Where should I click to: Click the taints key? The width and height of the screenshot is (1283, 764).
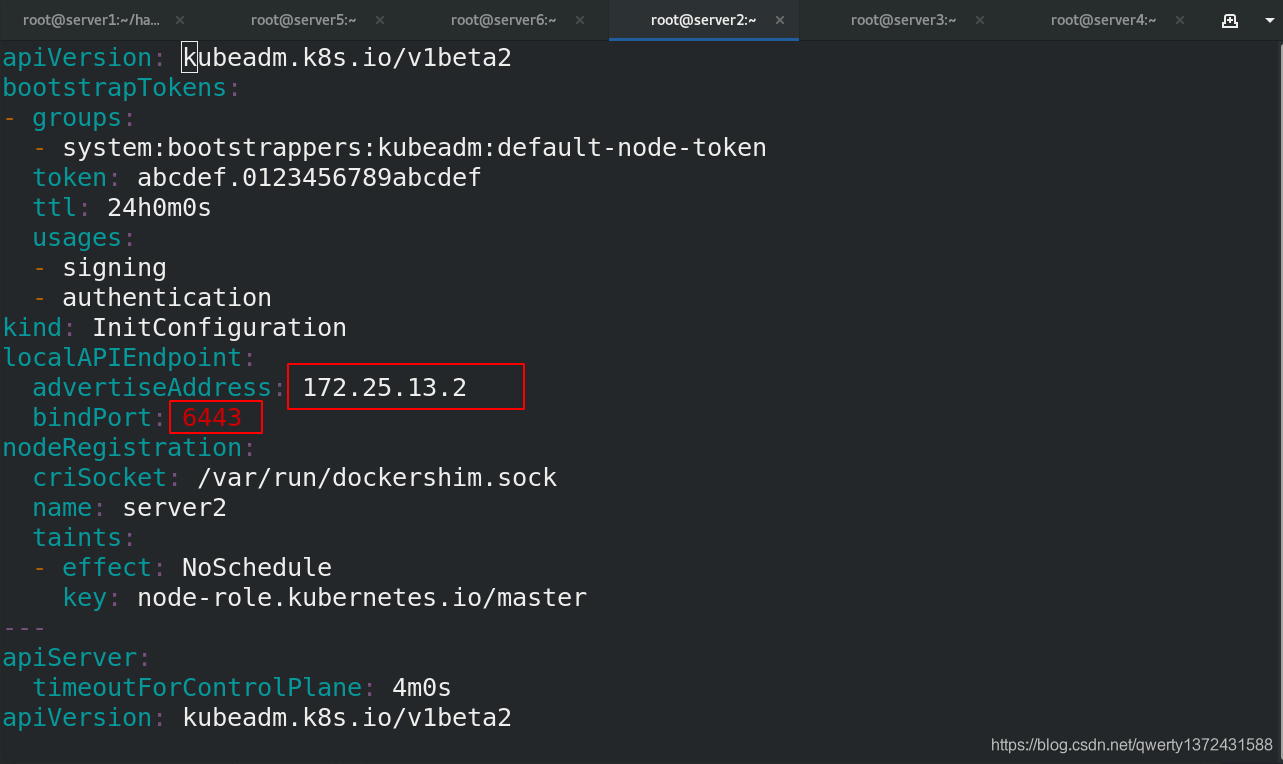coord(77,538)
